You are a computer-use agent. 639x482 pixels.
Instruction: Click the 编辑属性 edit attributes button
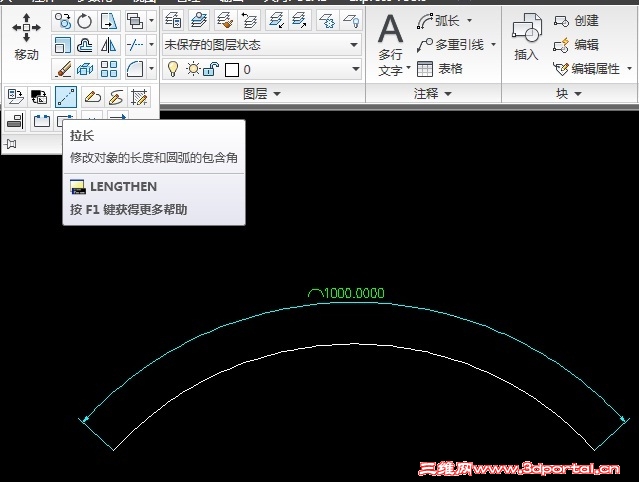[587, 68]
